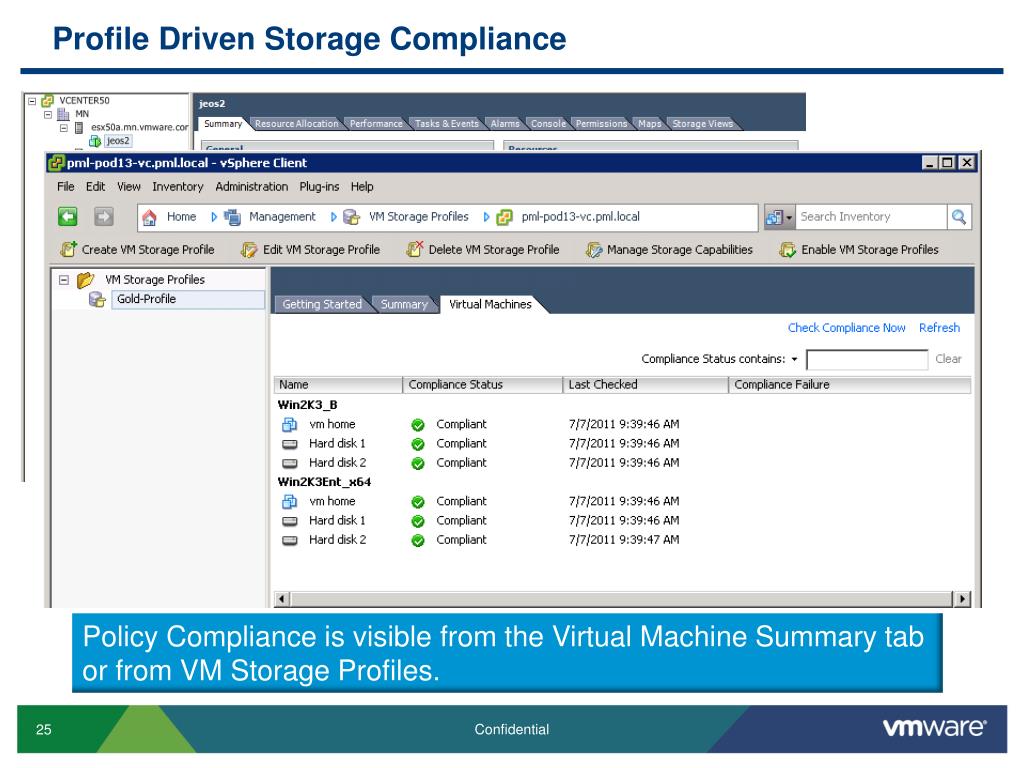Select the Virtual Machines tab
The height and width of the screenshot is (768, 1024).
pos(490,304)
